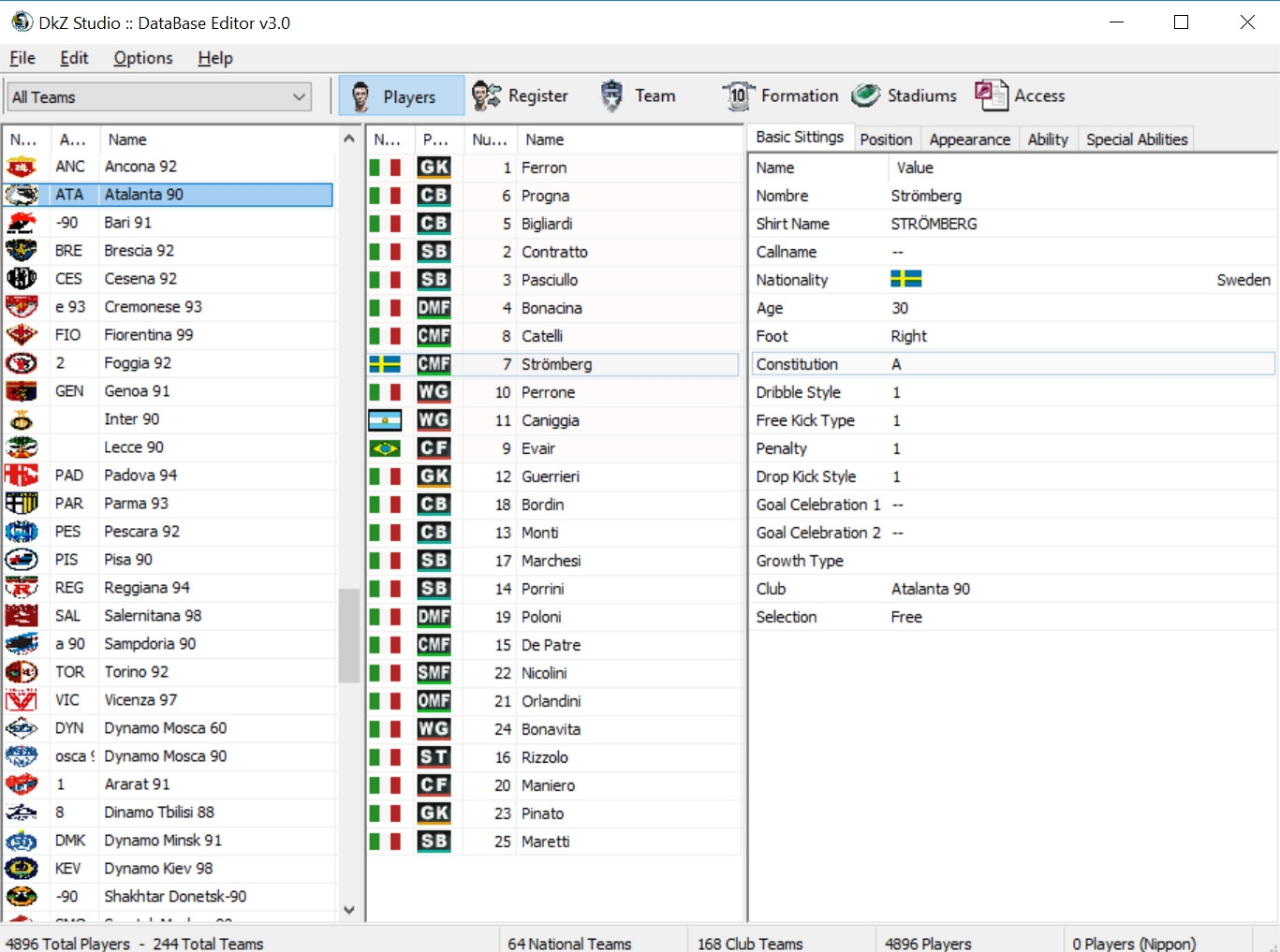Image resolution: width=1280 pixels, height=952 pixels.
Task: Click the GK position badge for Ferron
Action: click(x=434, y=168)
